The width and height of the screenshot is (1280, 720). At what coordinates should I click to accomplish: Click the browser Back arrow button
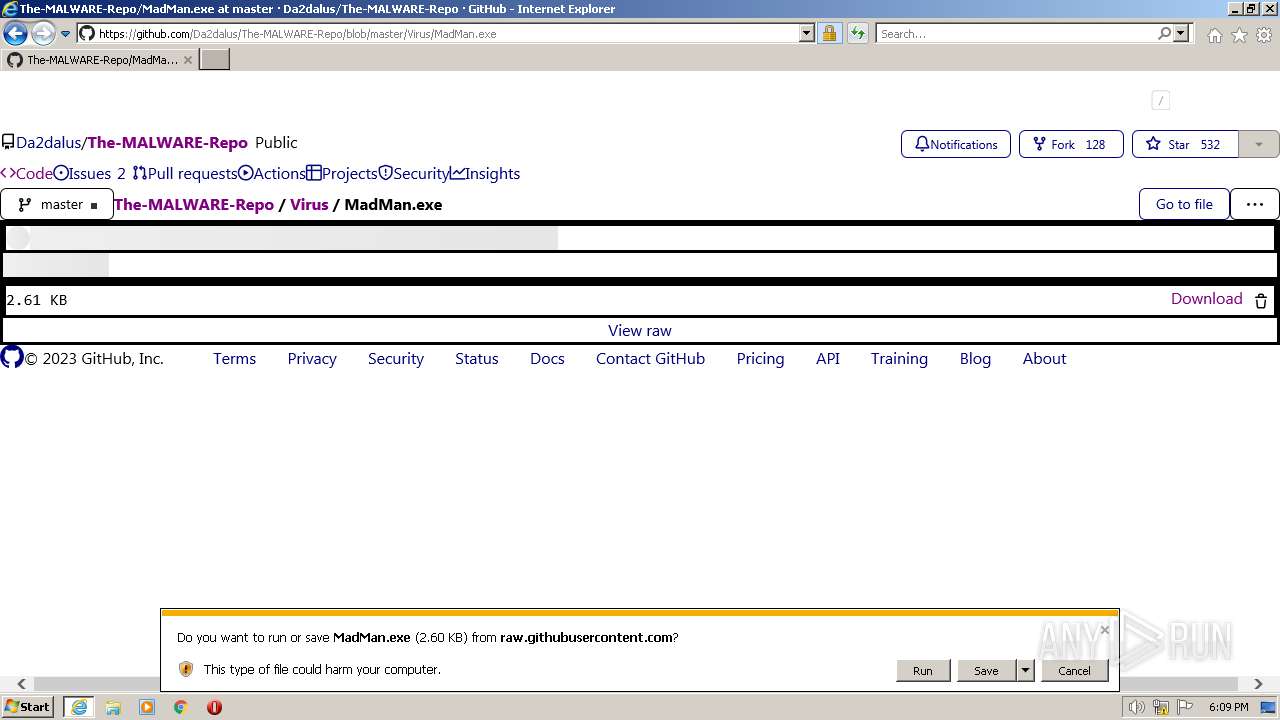(x=15, y=33)
